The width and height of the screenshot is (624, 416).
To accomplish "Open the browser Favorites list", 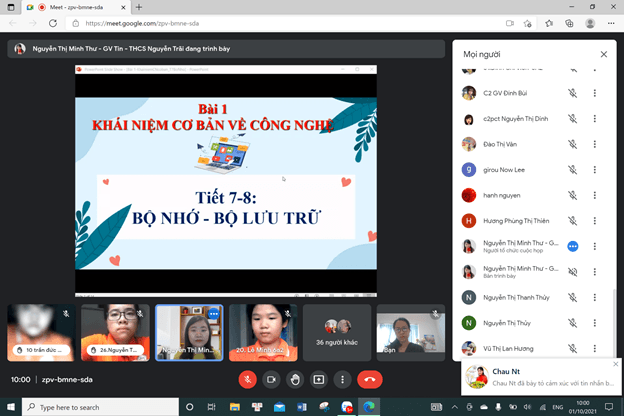I will coord(549,23).
